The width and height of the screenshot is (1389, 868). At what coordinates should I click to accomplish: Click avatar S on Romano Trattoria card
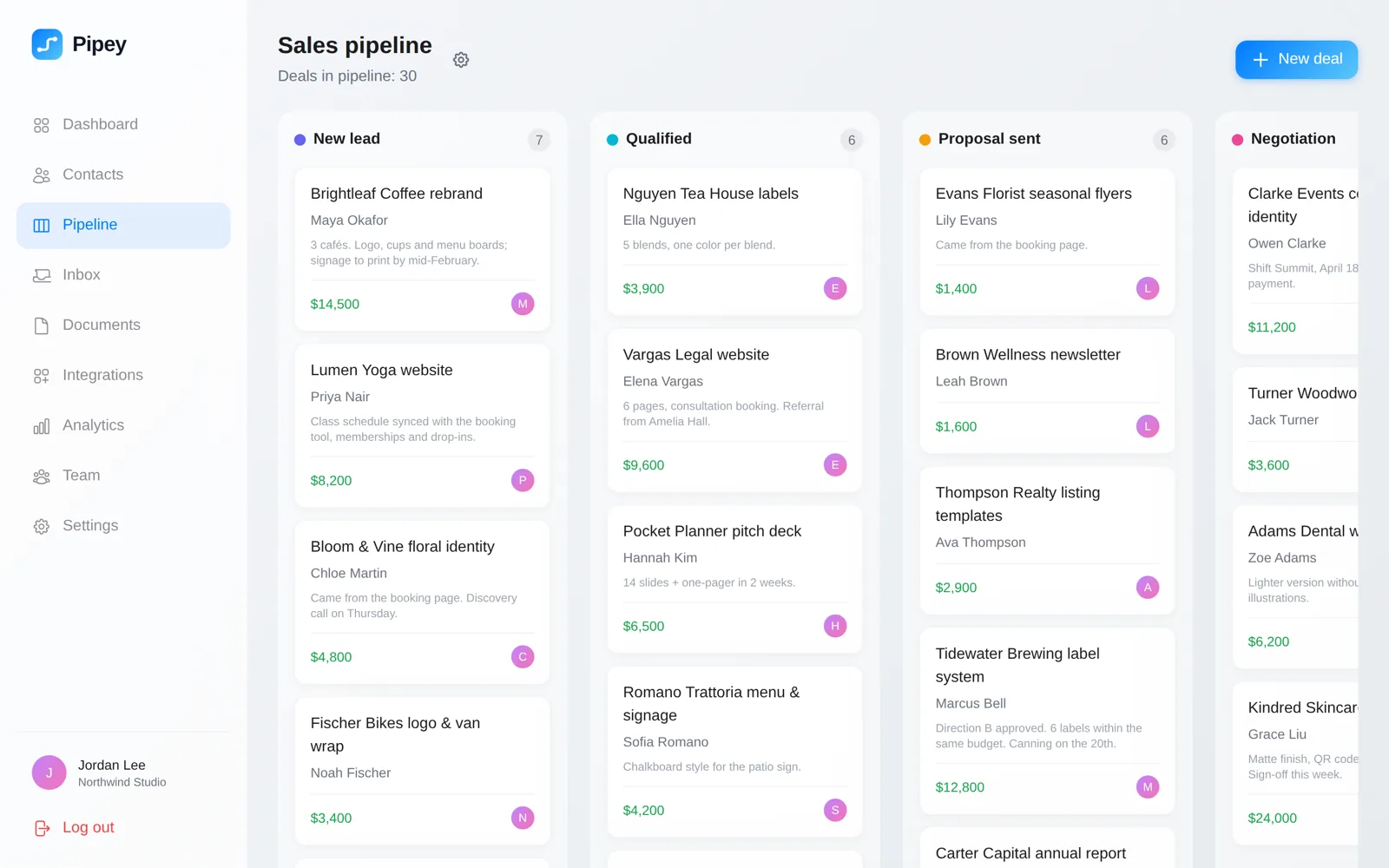[835, 810]
